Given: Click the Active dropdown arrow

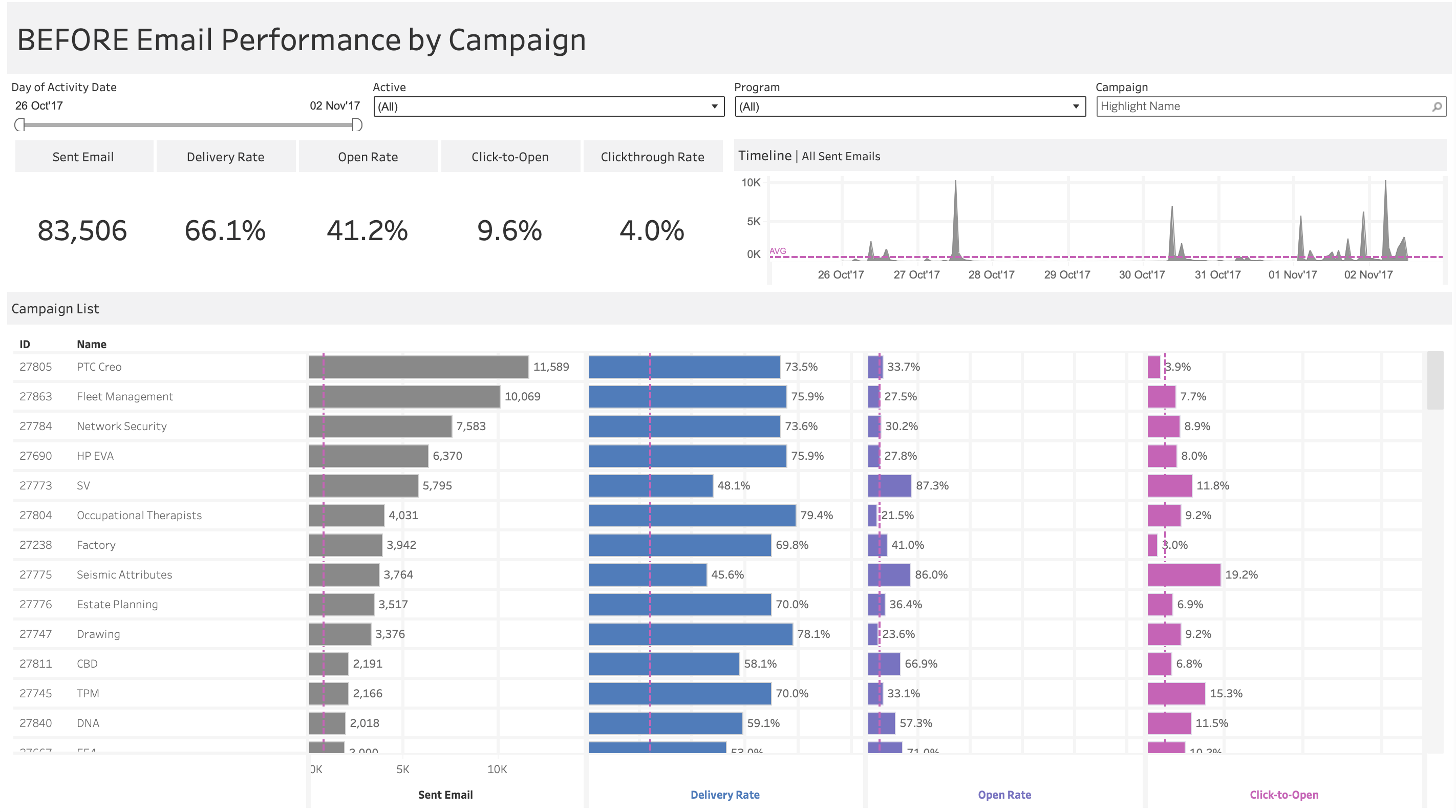Looking at the screenshot, I should click(x=715, y=107).
